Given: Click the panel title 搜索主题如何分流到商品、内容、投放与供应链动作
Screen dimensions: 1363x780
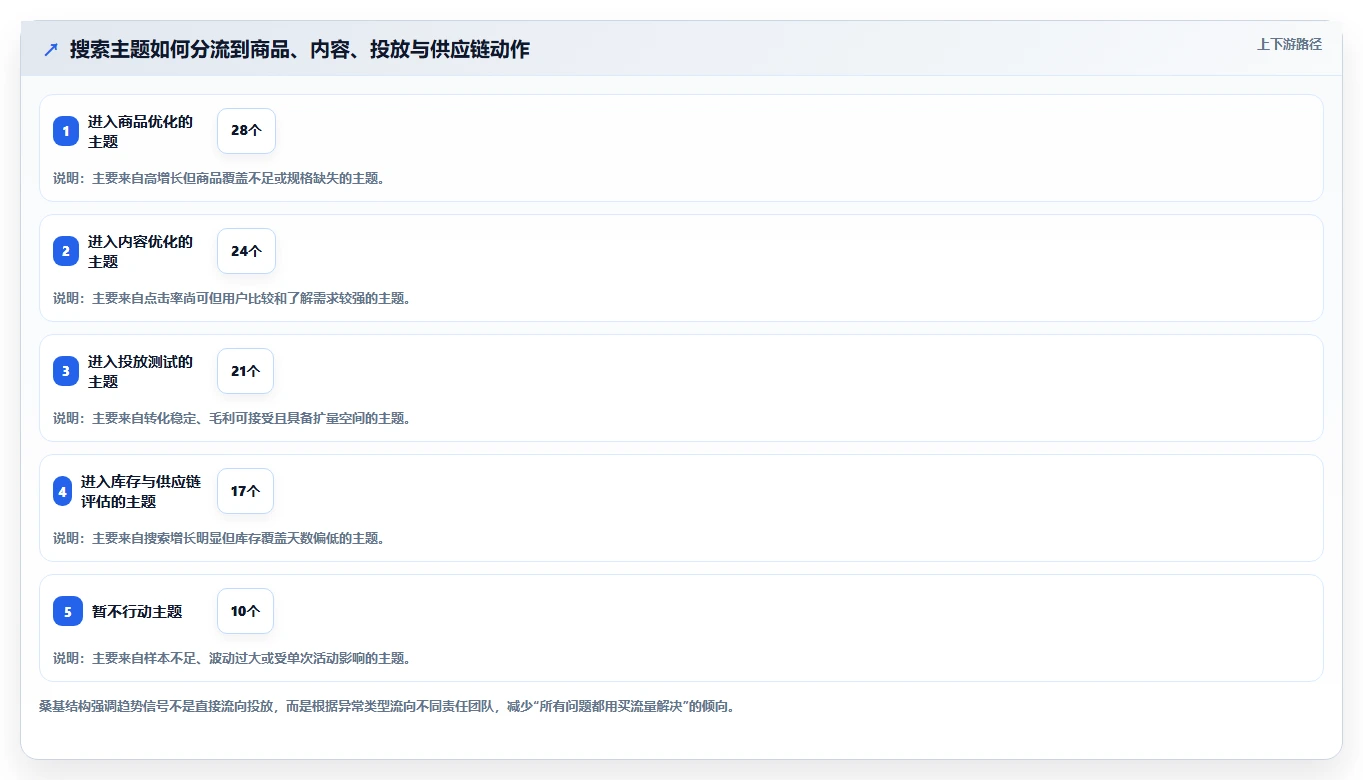Looking at the screenshot, I should click(299, 49).
